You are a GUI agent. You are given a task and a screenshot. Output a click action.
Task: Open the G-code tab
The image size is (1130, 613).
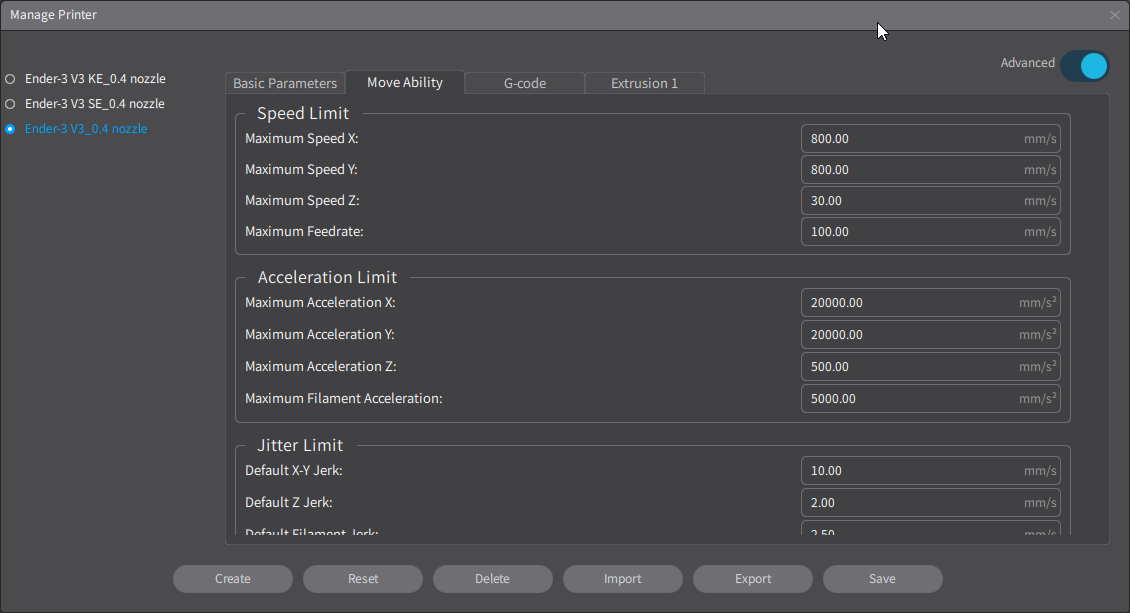[525, 83]
